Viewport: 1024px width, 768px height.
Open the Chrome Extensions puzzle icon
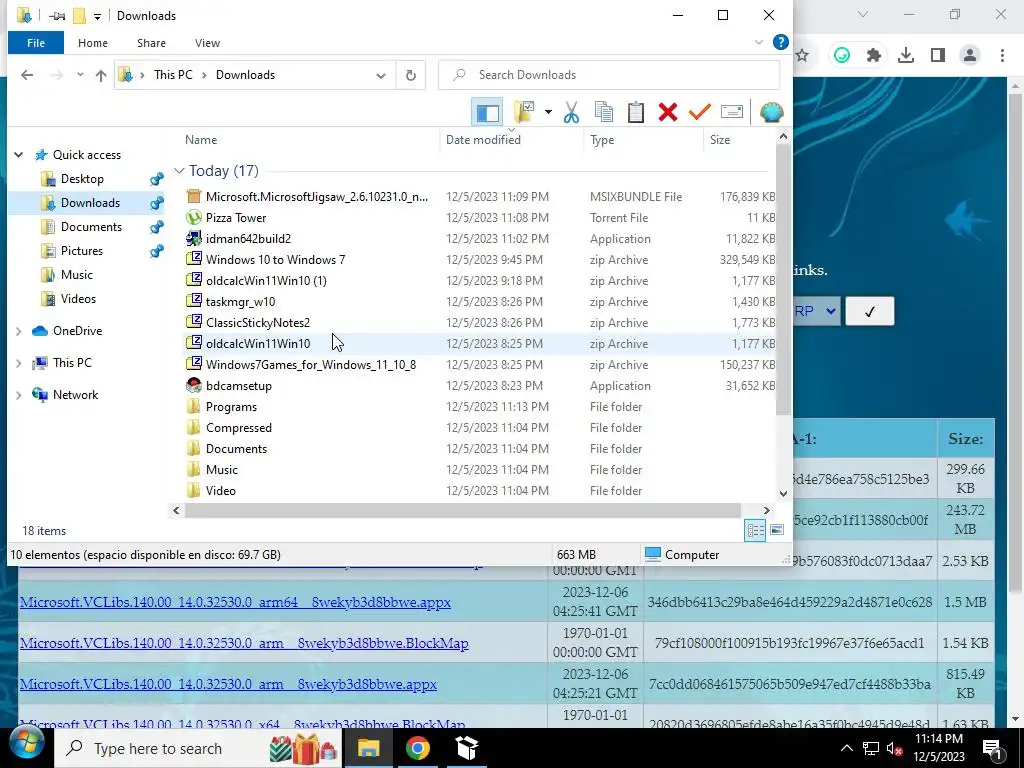coord(874,56)
